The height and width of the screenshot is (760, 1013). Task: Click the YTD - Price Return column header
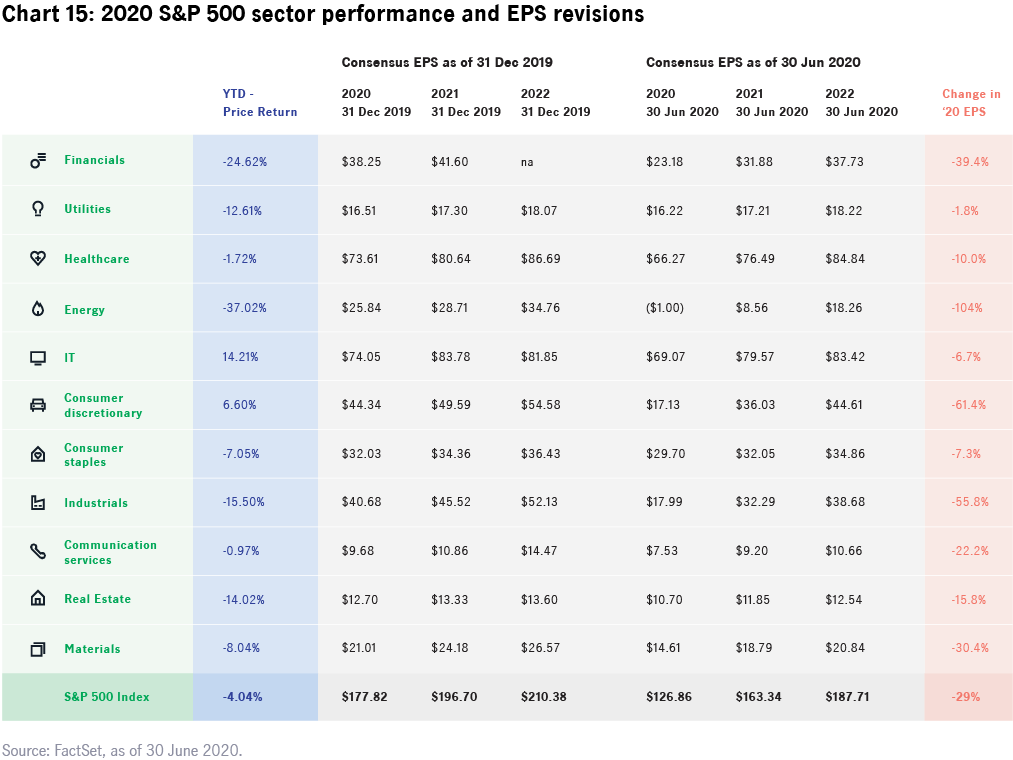point(259,103)
